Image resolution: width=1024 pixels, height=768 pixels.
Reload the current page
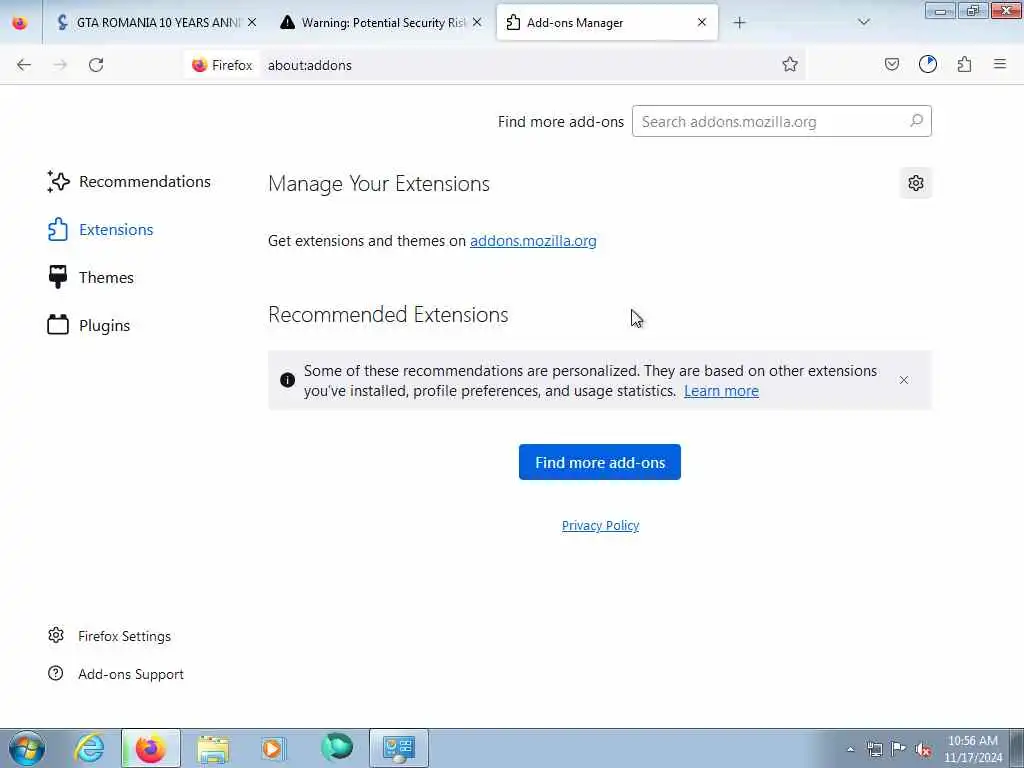[96, 65]
